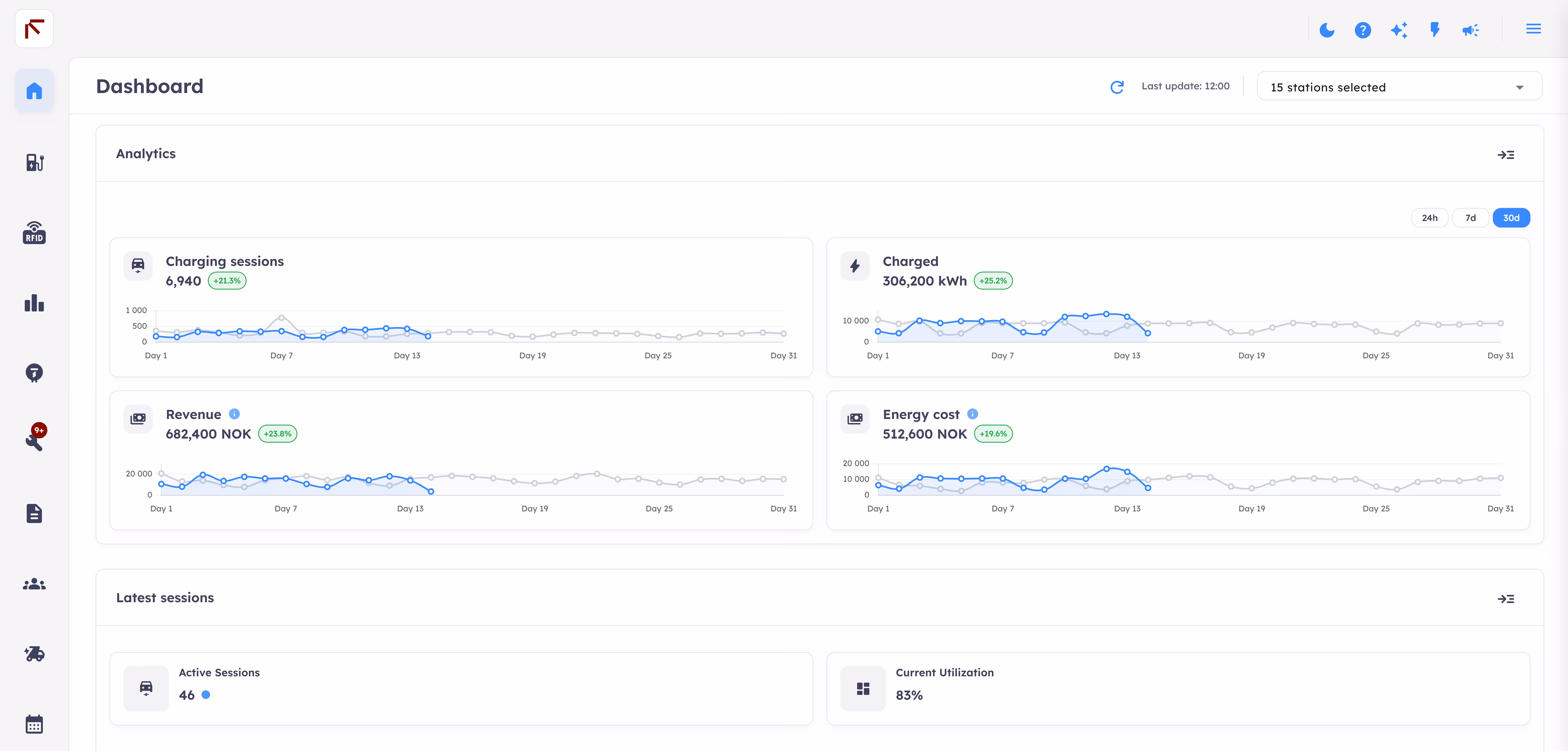Refresh the dashboard data
Image resolution: width=1568 pixels, height=751 pixels.
pos(1117,87)
